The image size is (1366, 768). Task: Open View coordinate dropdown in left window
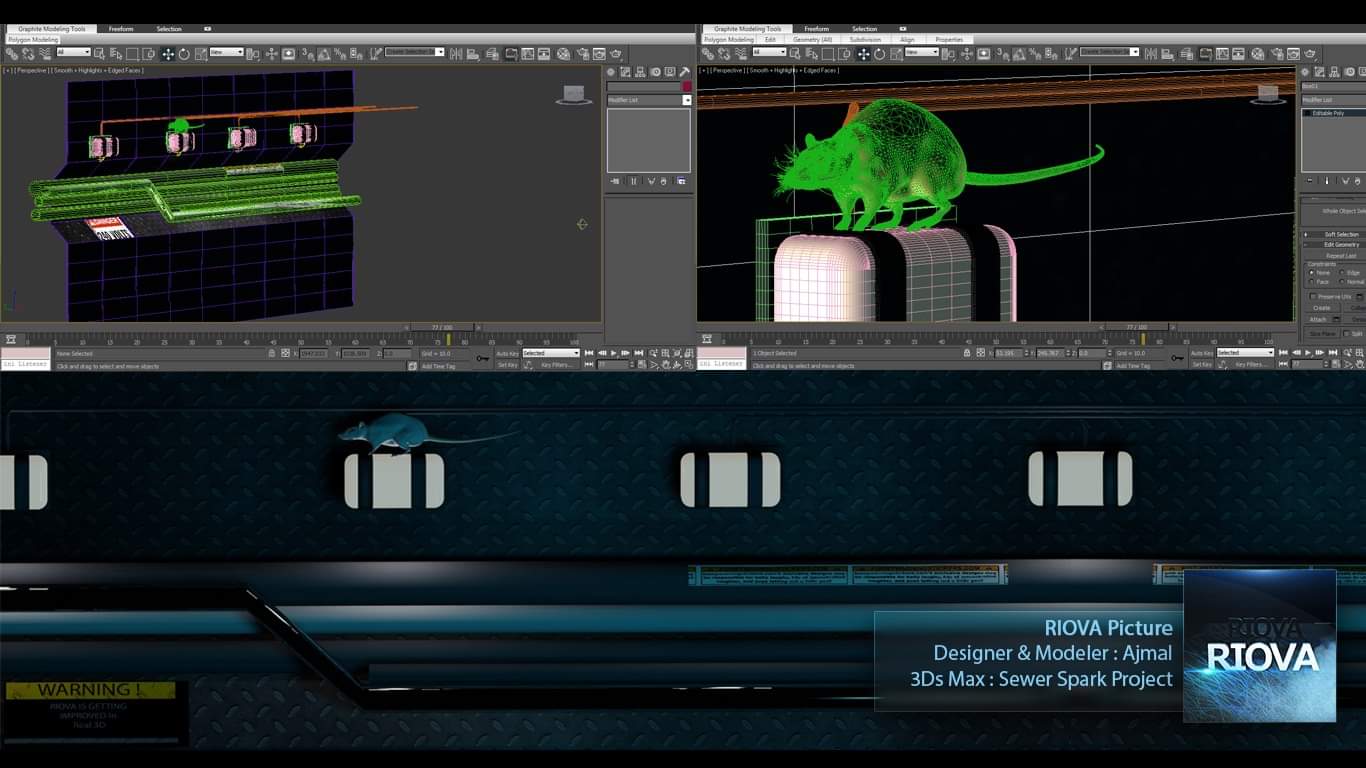226,52
